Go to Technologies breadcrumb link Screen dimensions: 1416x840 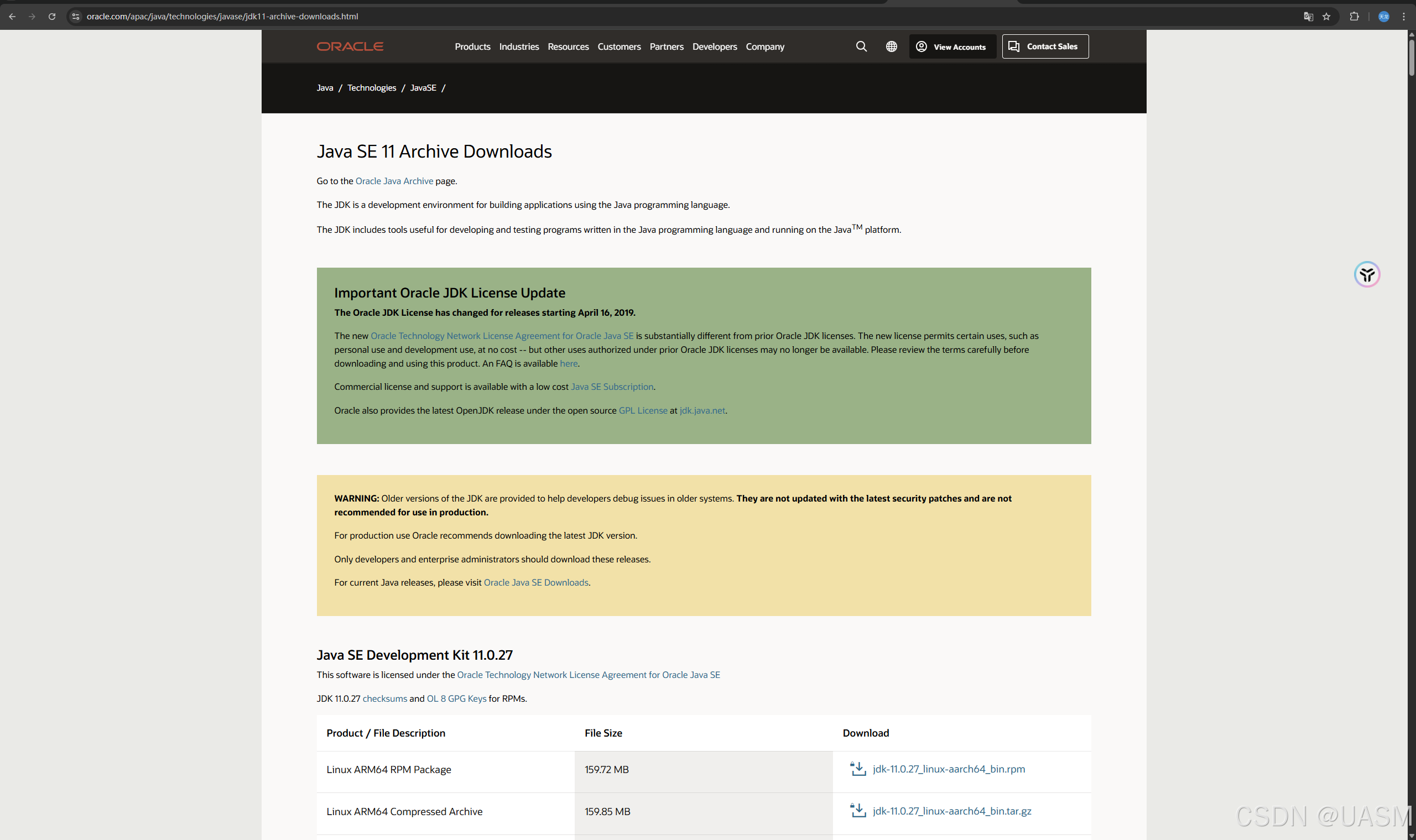(371, 88)
